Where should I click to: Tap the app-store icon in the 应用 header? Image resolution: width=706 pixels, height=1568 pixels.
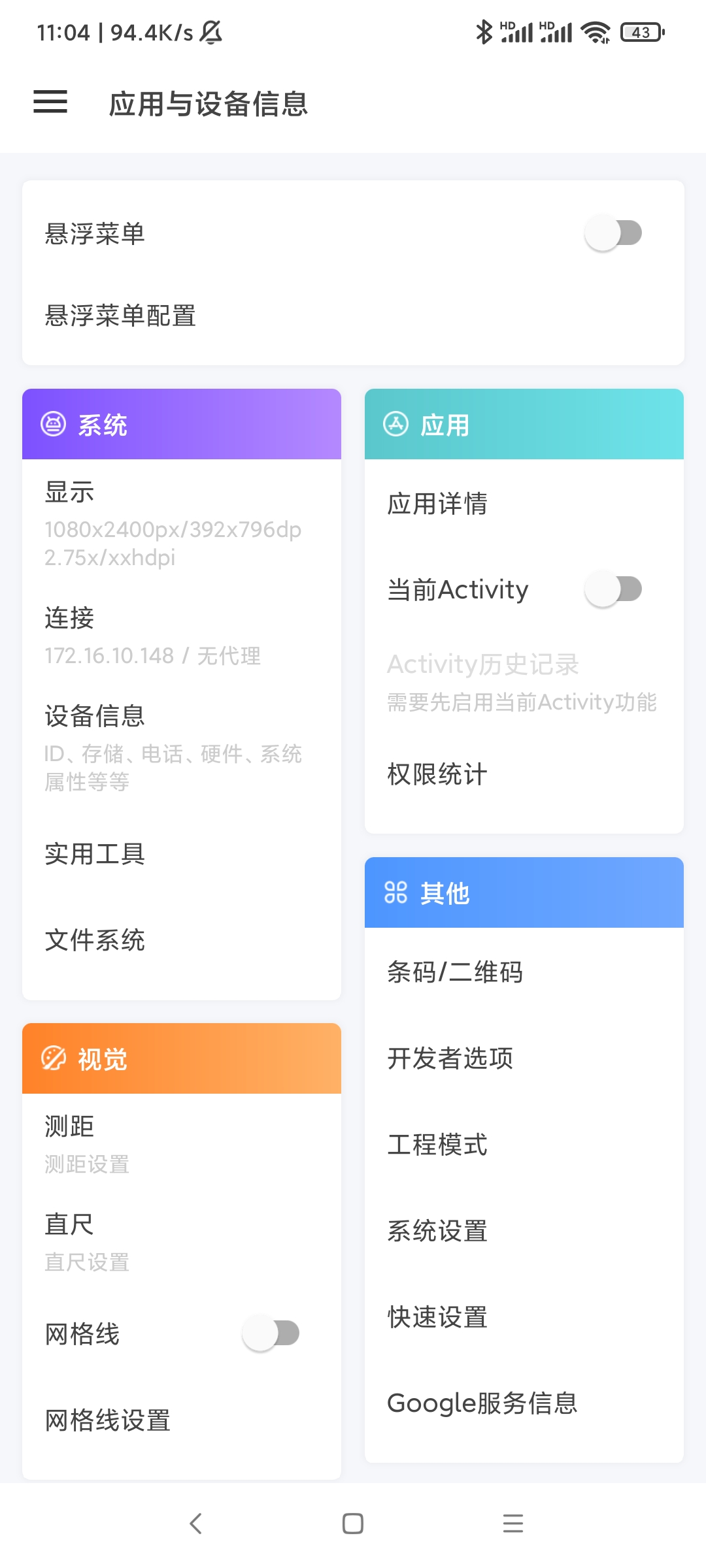point(395,424)
